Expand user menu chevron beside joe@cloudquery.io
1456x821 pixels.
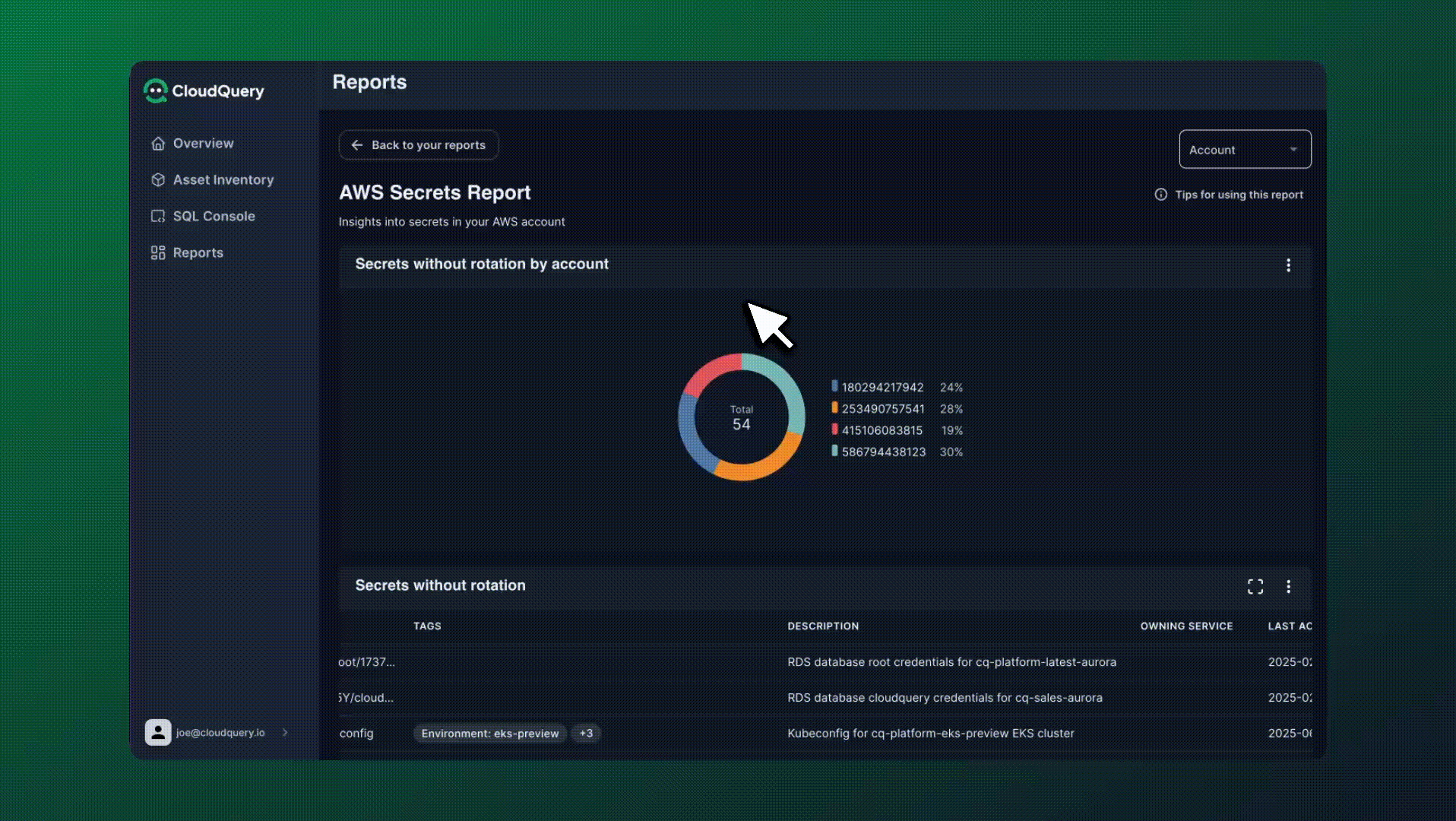[285, 733]
